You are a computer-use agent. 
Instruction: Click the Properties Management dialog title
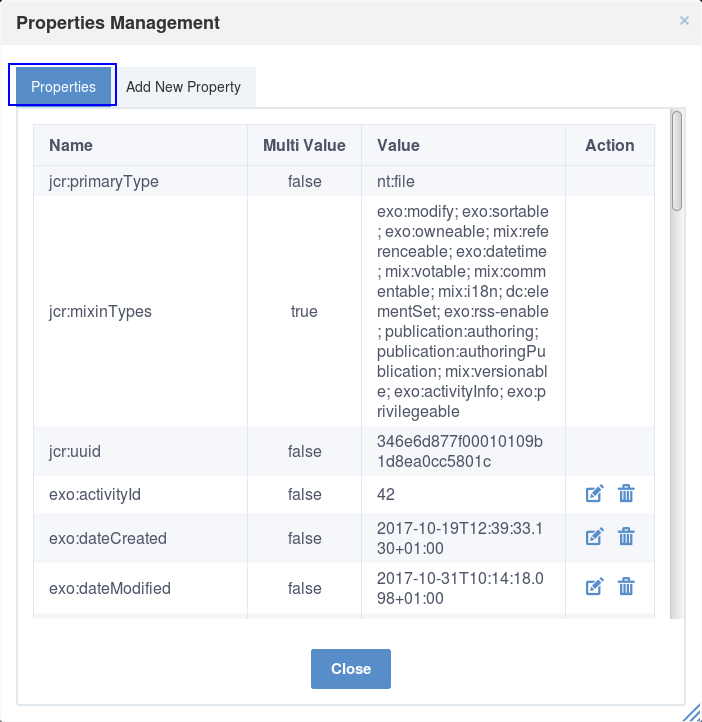pos(118,23)
